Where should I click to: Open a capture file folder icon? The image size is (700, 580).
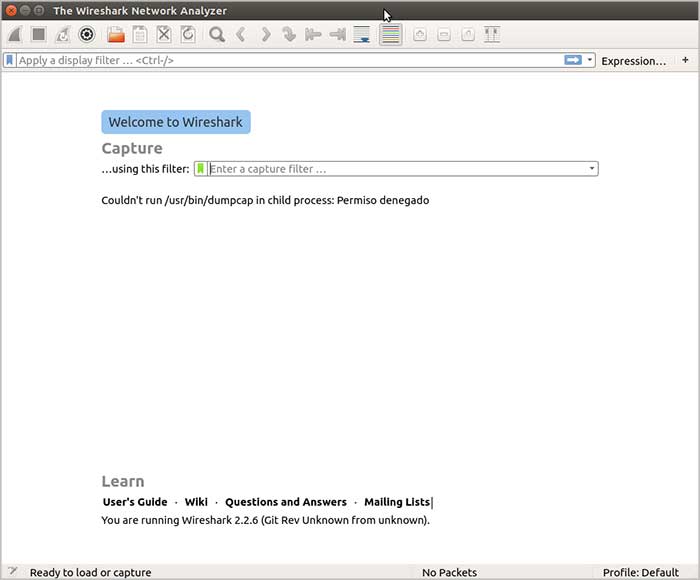tap(116, 34)
